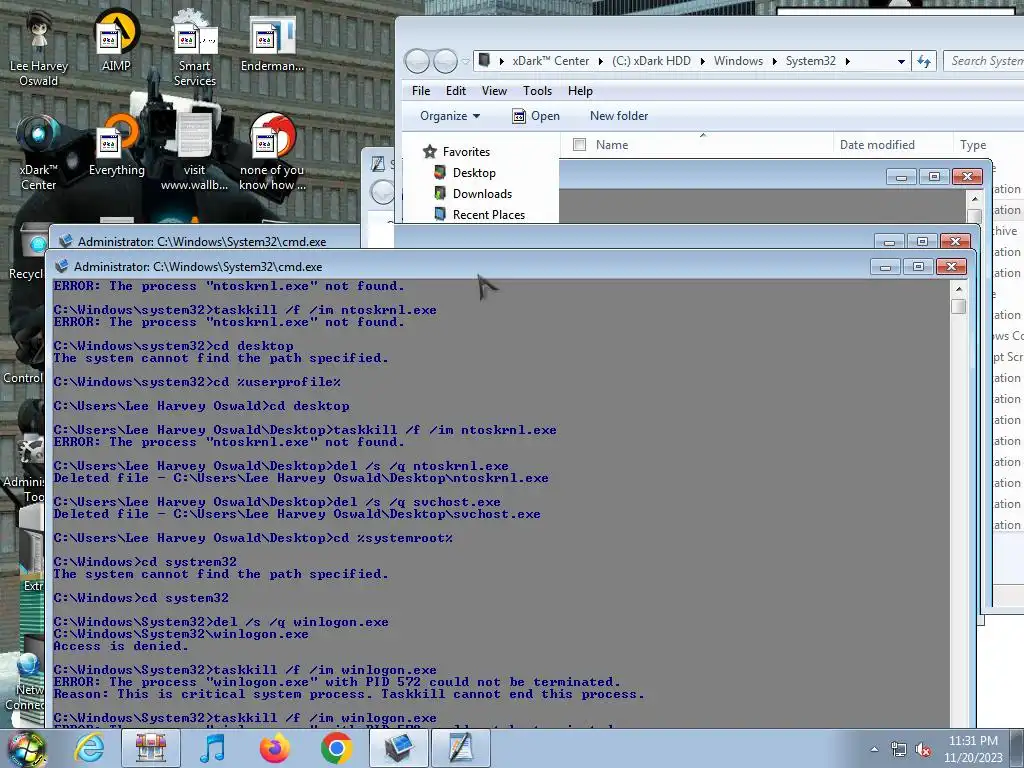Screen dimensions: 1024x768
Task: Select Favorites in navigation pane
Action: [456, 152]
